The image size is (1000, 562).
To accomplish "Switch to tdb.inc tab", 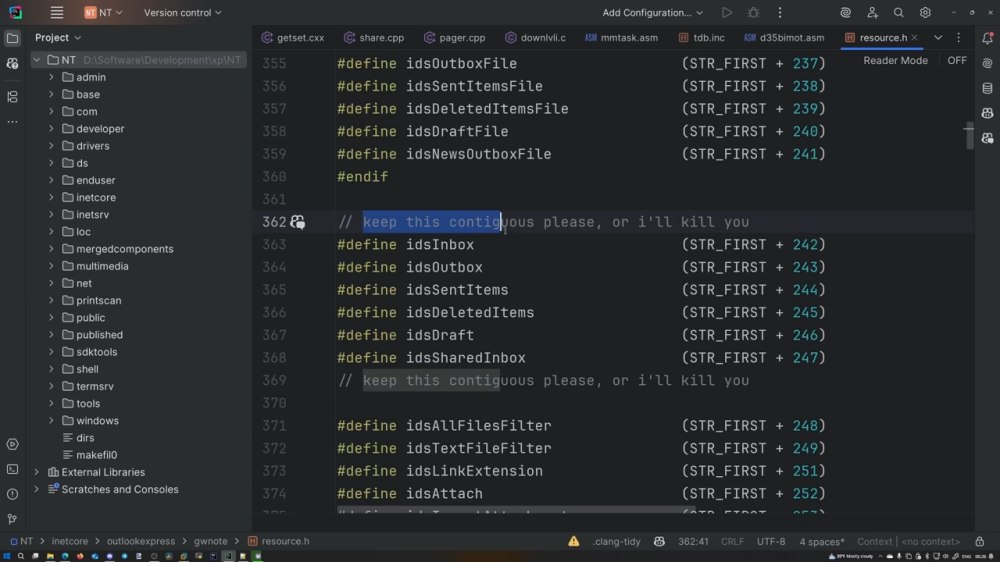I will coord(702,38).
